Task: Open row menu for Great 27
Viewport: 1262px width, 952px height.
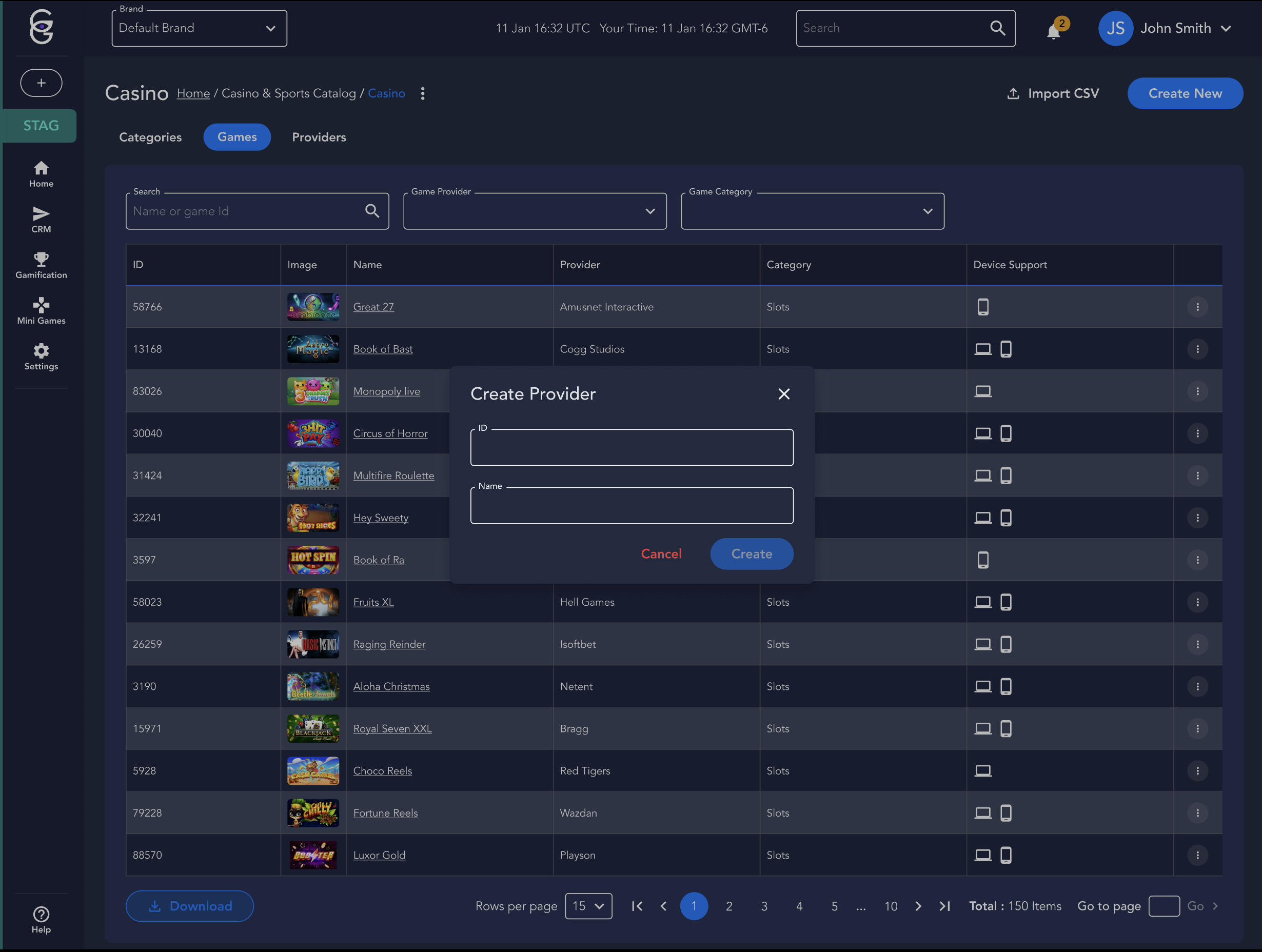Action: (x=1197, y=307)
